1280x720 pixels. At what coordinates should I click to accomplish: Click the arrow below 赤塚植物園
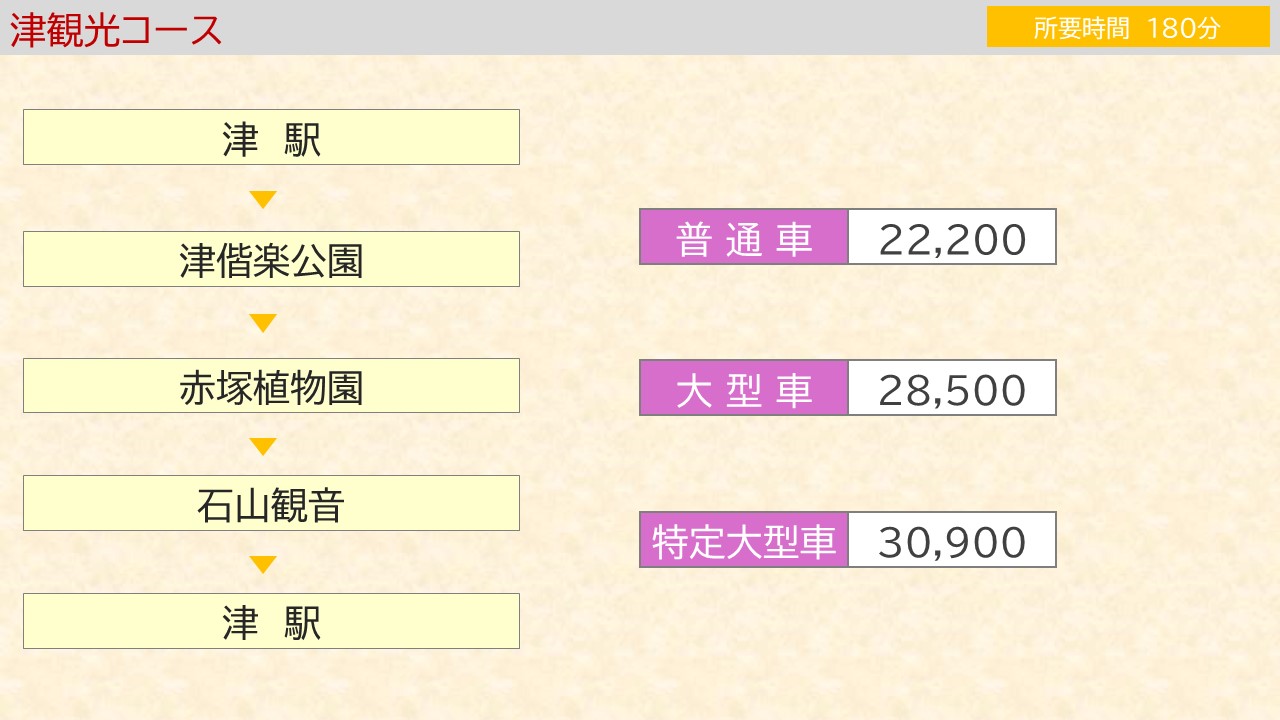263,447
